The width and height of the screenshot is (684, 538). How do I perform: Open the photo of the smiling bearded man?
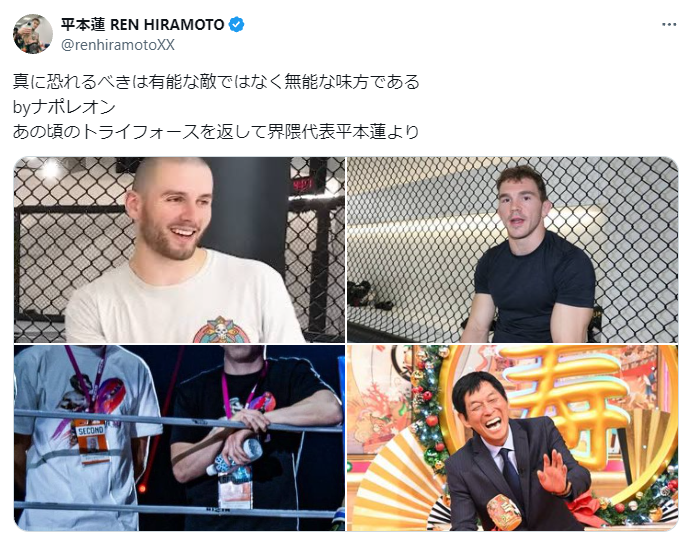click(x=179, y=250)
